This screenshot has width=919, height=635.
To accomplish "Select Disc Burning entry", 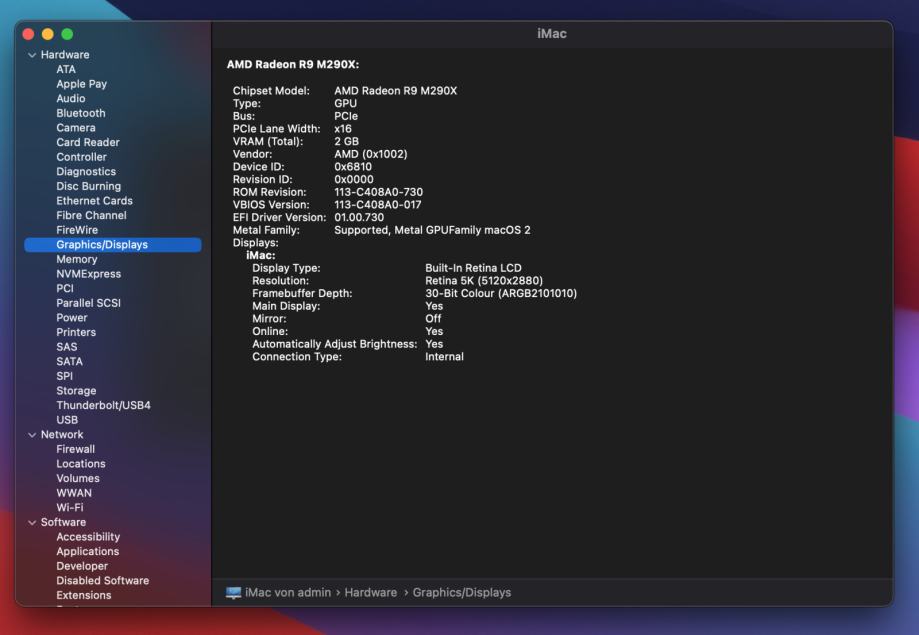I will pyautogui.click(x=89, y=186).
